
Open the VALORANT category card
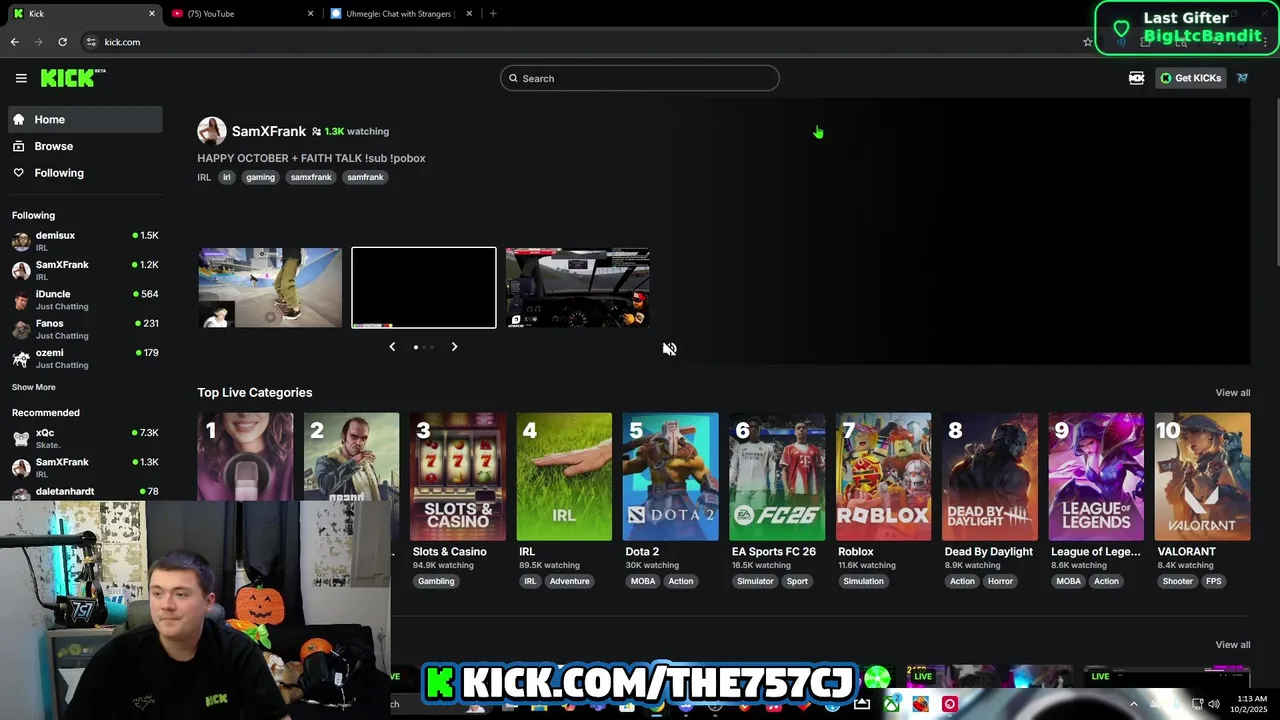pos(1202,477)
